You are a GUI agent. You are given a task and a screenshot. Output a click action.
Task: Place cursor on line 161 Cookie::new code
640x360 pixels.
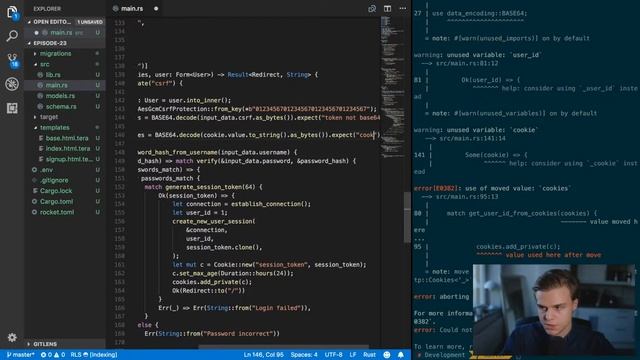point(269,264)
